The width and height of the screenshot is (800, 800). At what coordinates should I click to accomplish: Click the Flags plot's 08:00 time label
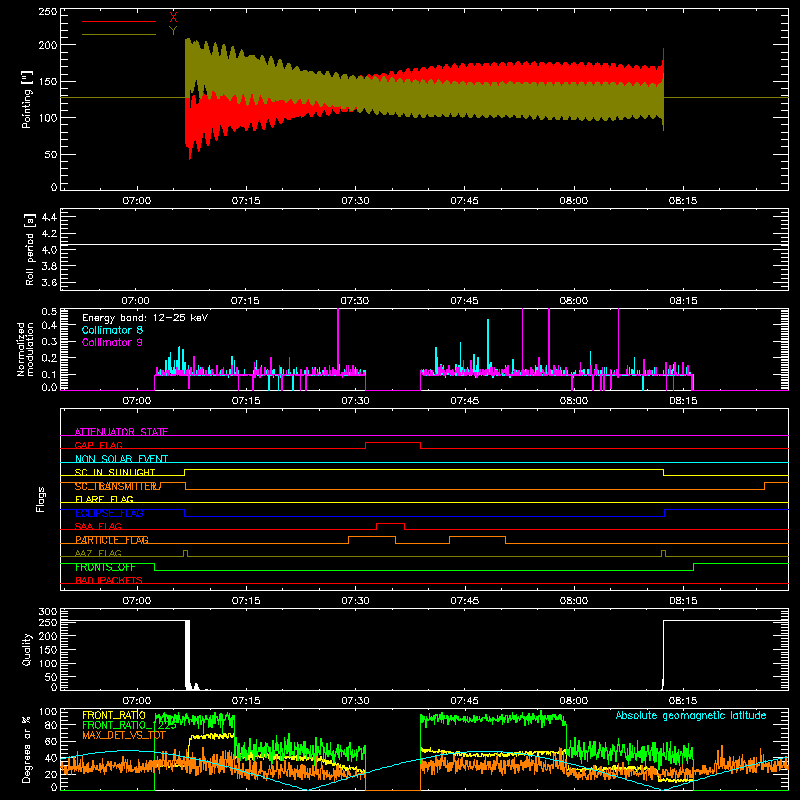[573, 601]
